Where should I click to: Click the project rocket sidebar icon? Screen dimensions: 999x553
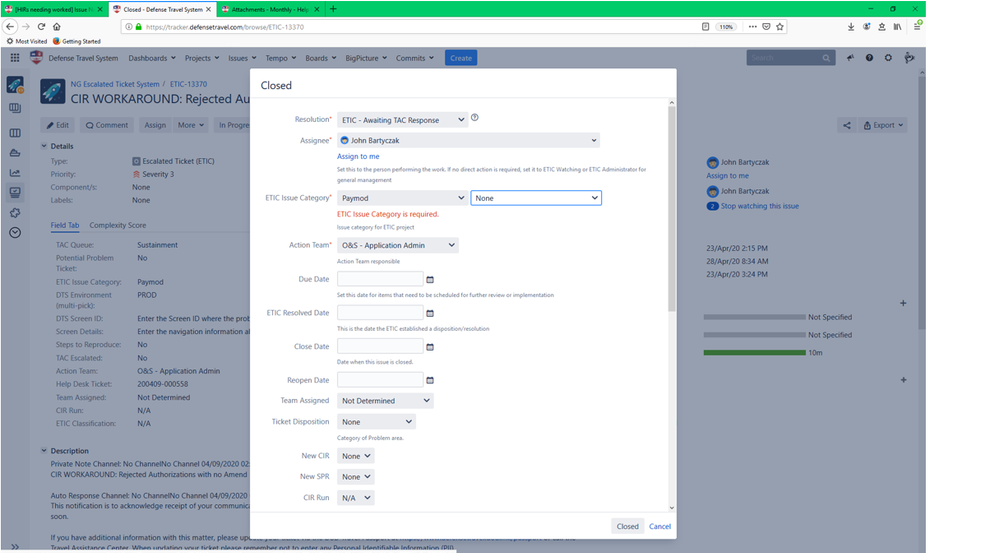pyautogui.click(x=15, y=85)
